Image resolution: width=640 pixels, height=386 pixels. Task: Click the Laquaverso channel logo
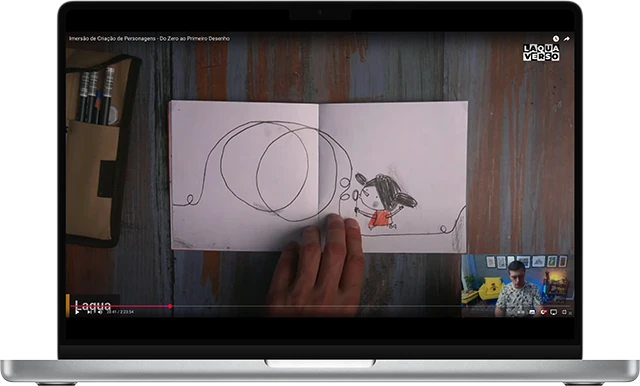click(x=541, y=53)
